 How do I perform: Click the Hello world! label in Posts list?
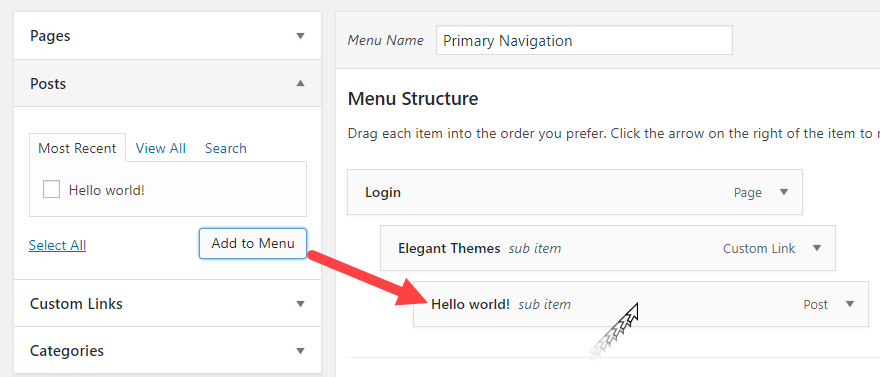pos(107,190)
